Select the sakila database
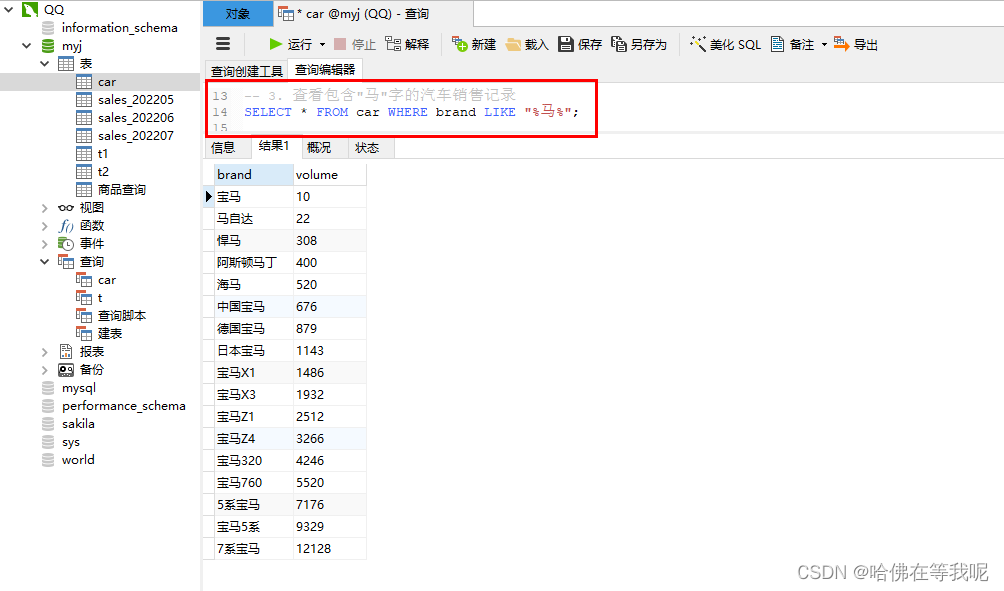 click(x=78, y=424)
